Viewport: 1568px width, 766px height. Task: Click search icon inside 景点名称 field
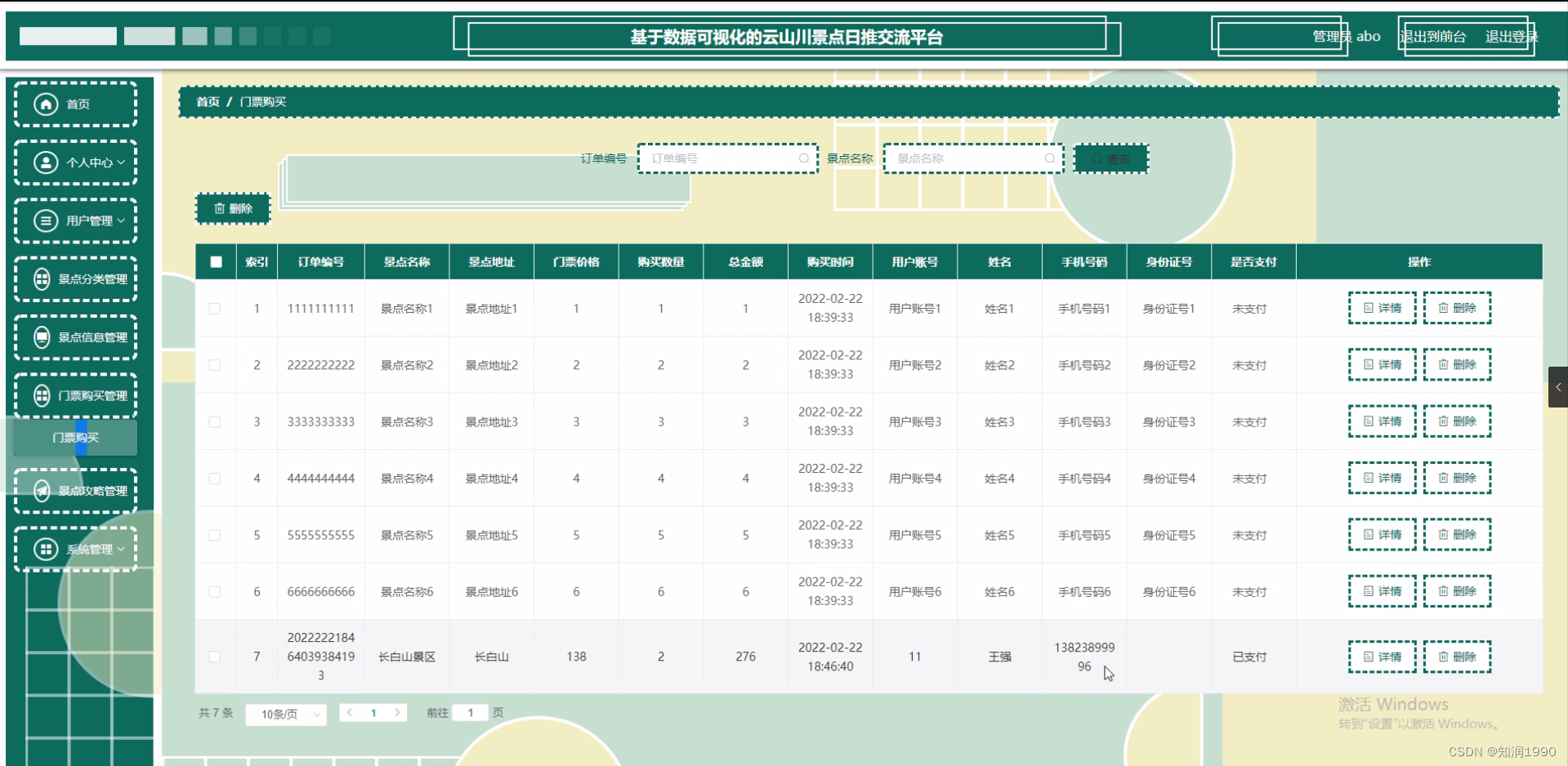[1050, 158]
